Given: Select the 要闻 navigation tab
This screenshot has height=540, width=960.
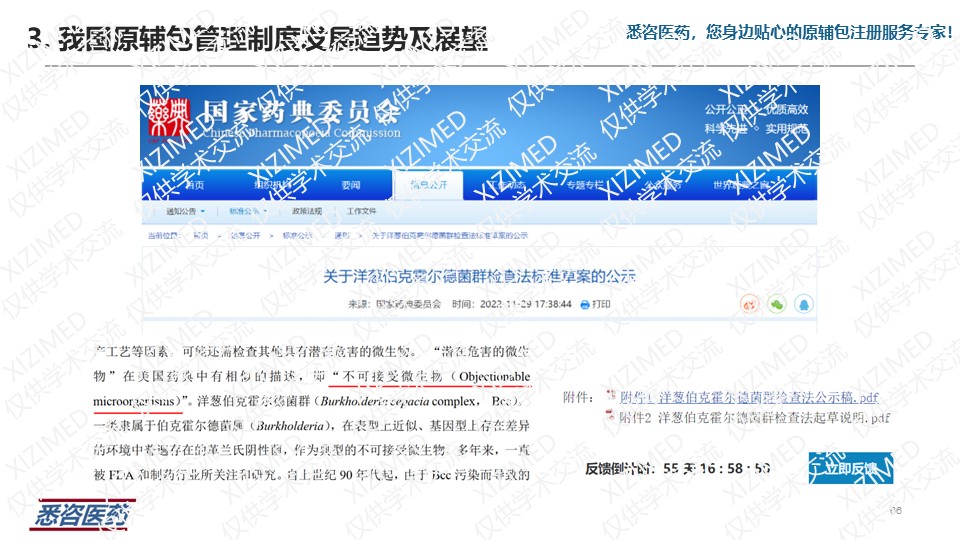Looking at the screenshot, I should pos(350,185).
